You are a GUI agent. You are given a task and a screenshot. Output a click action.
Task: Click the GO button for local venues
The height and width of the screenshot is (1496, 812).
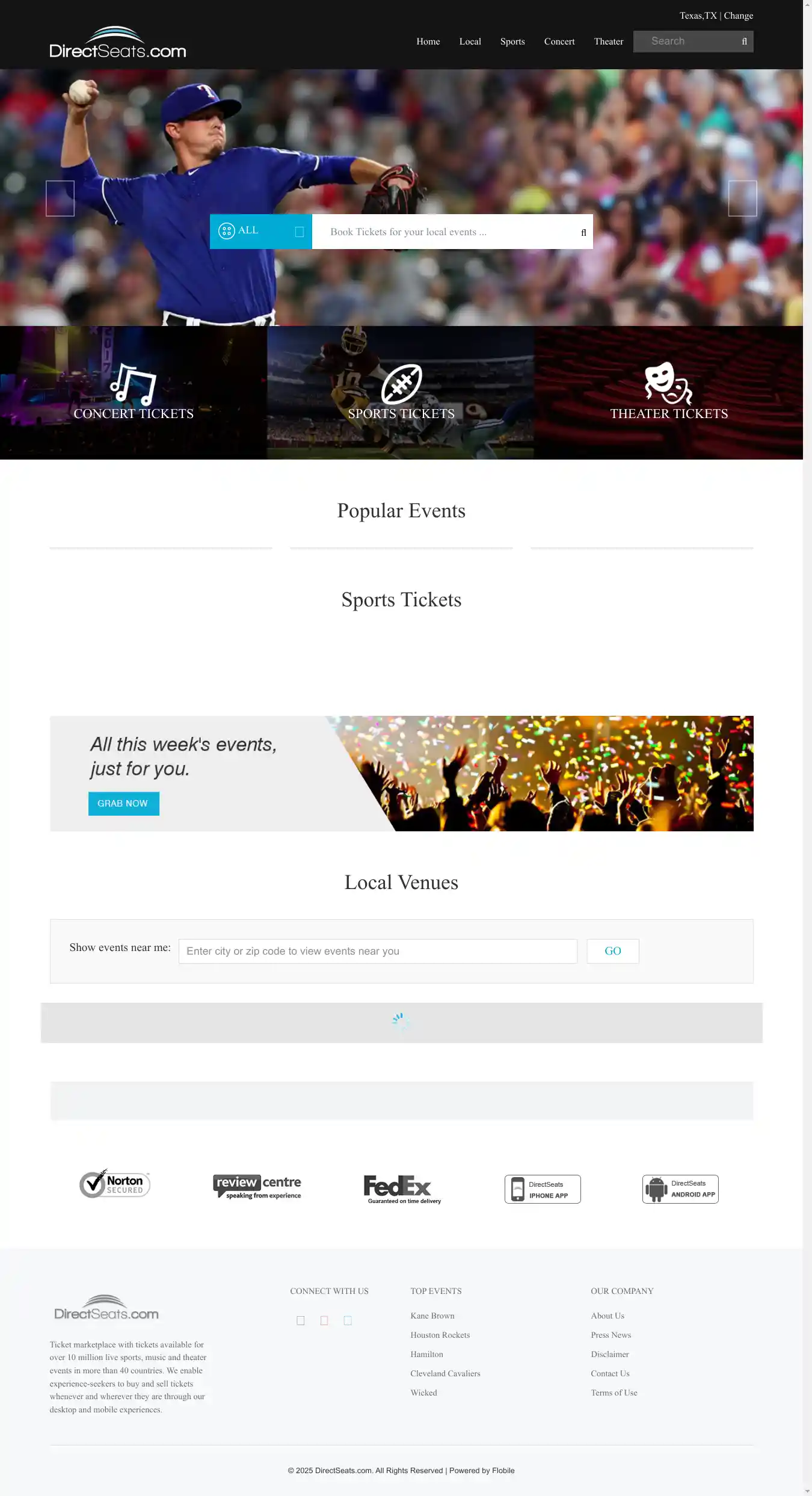613,951
